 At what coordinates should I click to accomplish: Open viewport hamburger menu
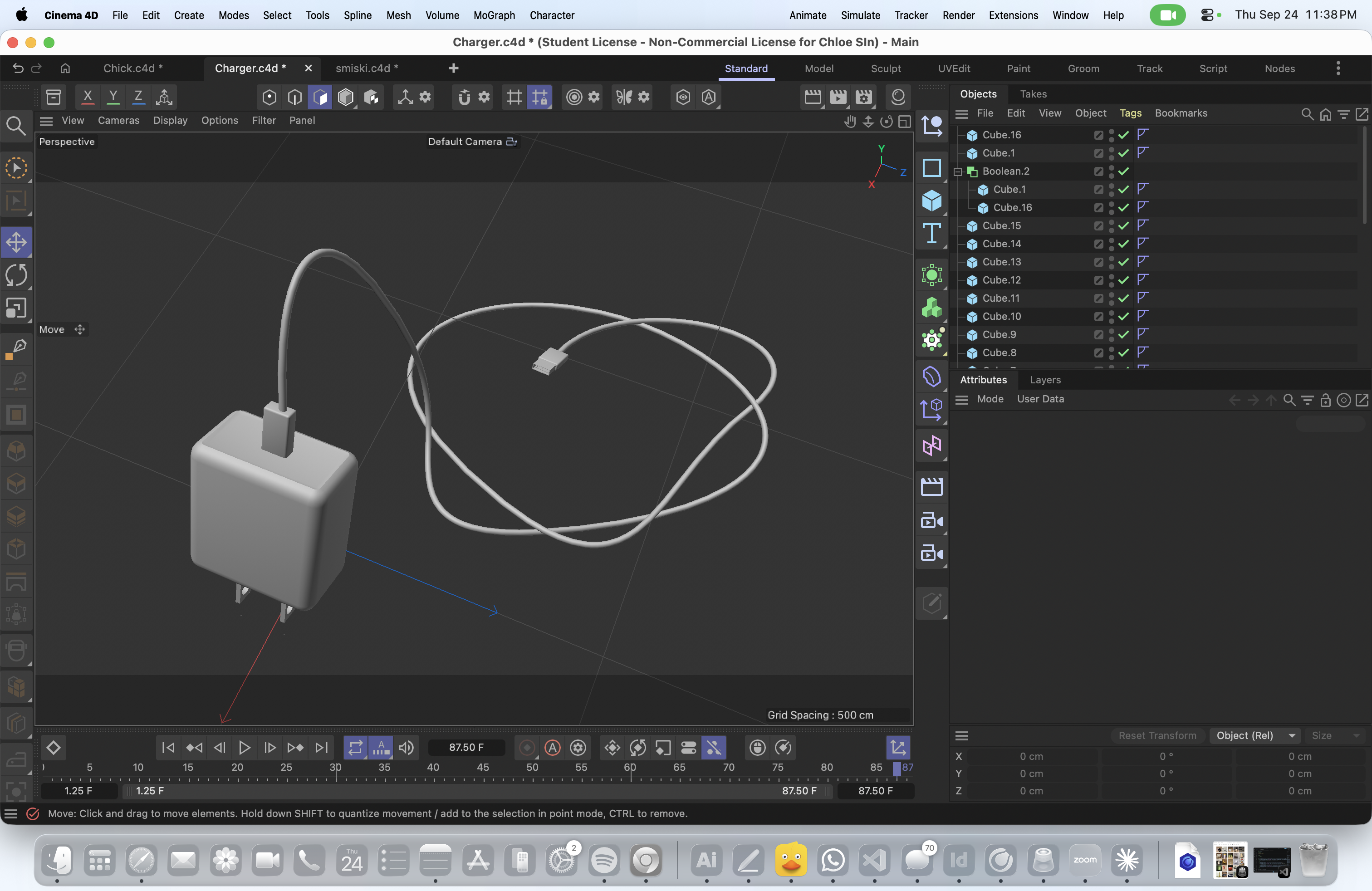(46, 121)
